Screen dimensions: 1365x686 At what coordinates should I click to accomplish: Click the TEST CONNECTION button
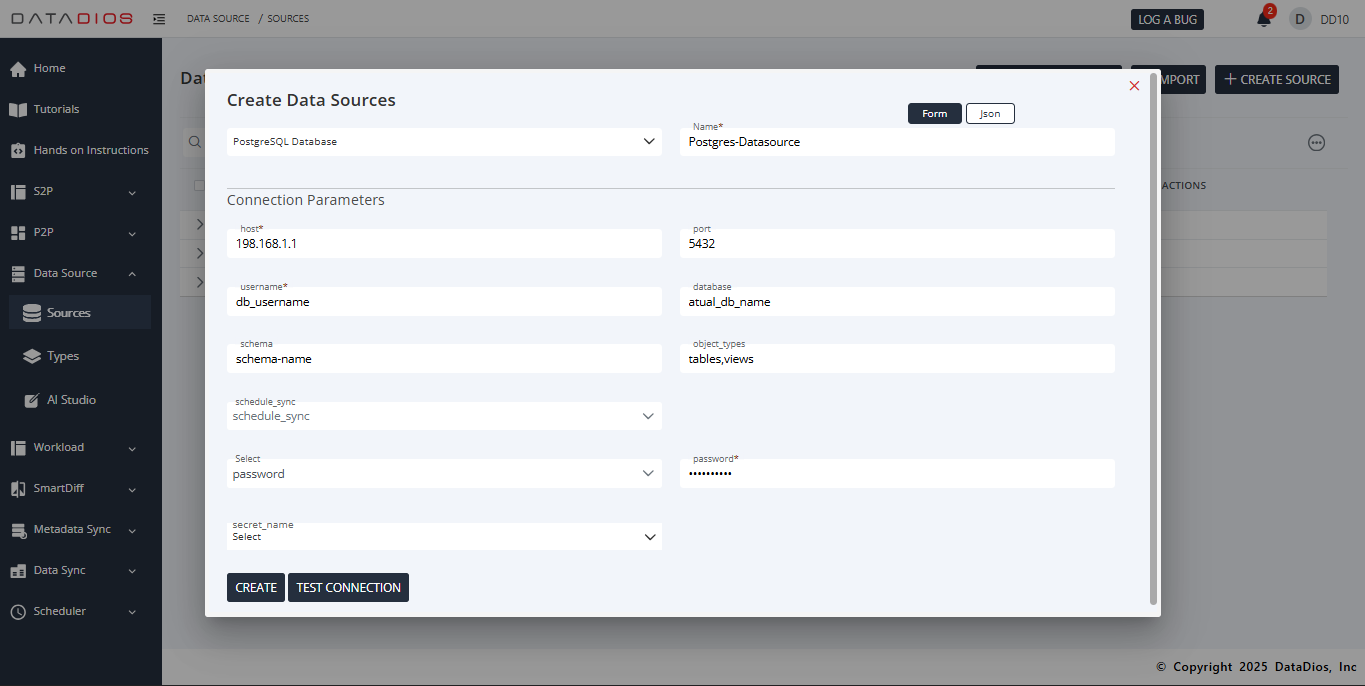tap(348, 587)
